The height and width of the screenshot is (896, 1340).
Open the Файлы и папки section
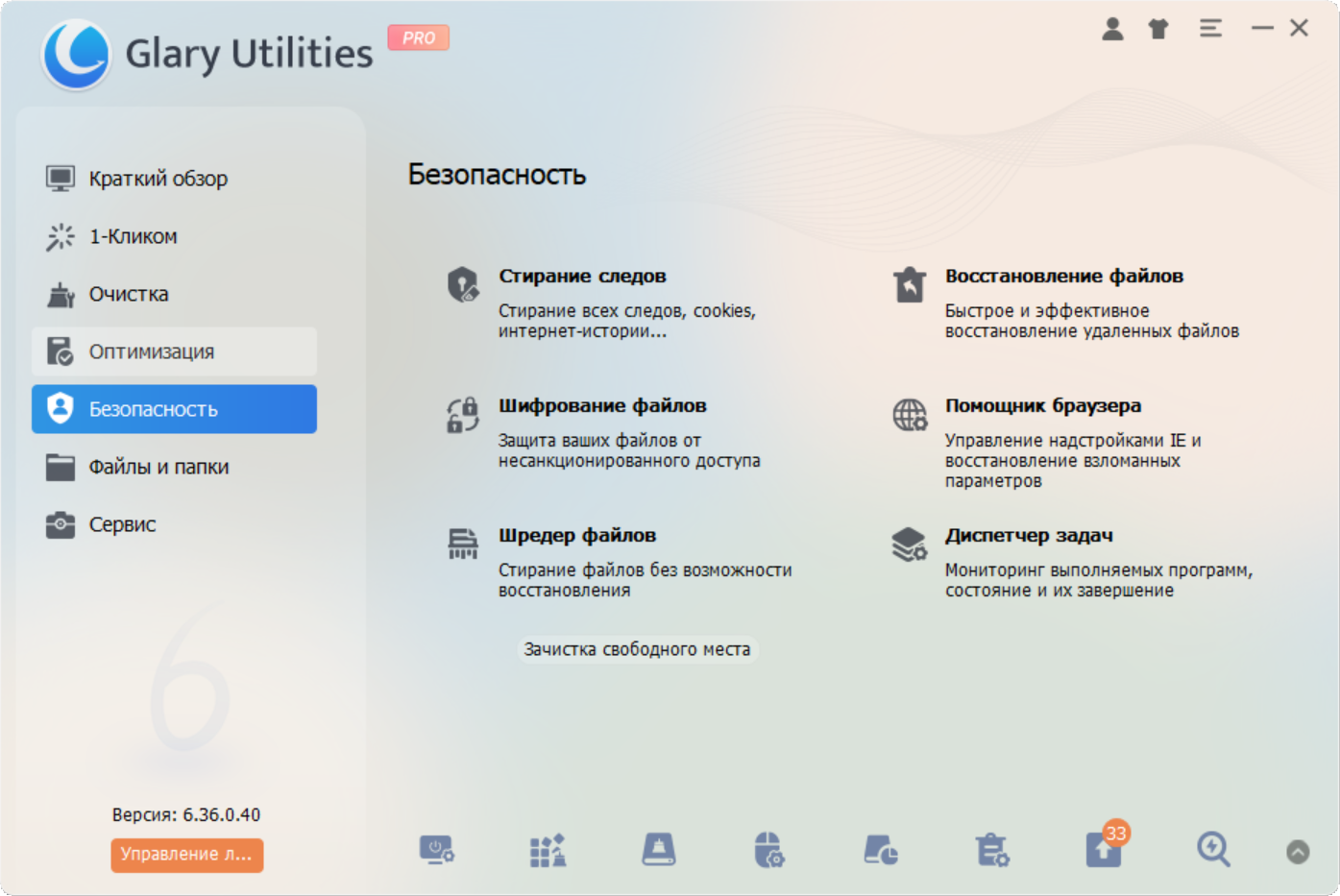[174, 467]
